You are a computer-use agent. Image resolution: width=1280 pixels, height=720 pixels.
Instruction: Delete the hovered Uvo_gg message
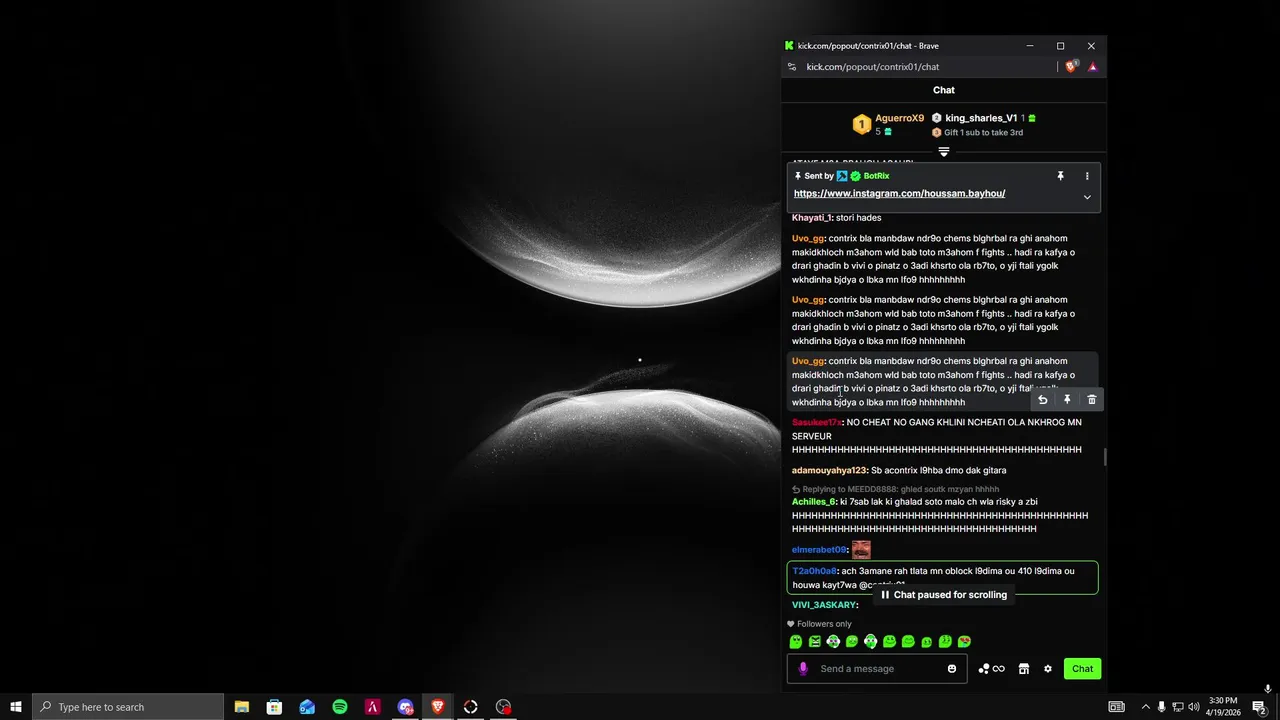click(x=1091, y=400)
